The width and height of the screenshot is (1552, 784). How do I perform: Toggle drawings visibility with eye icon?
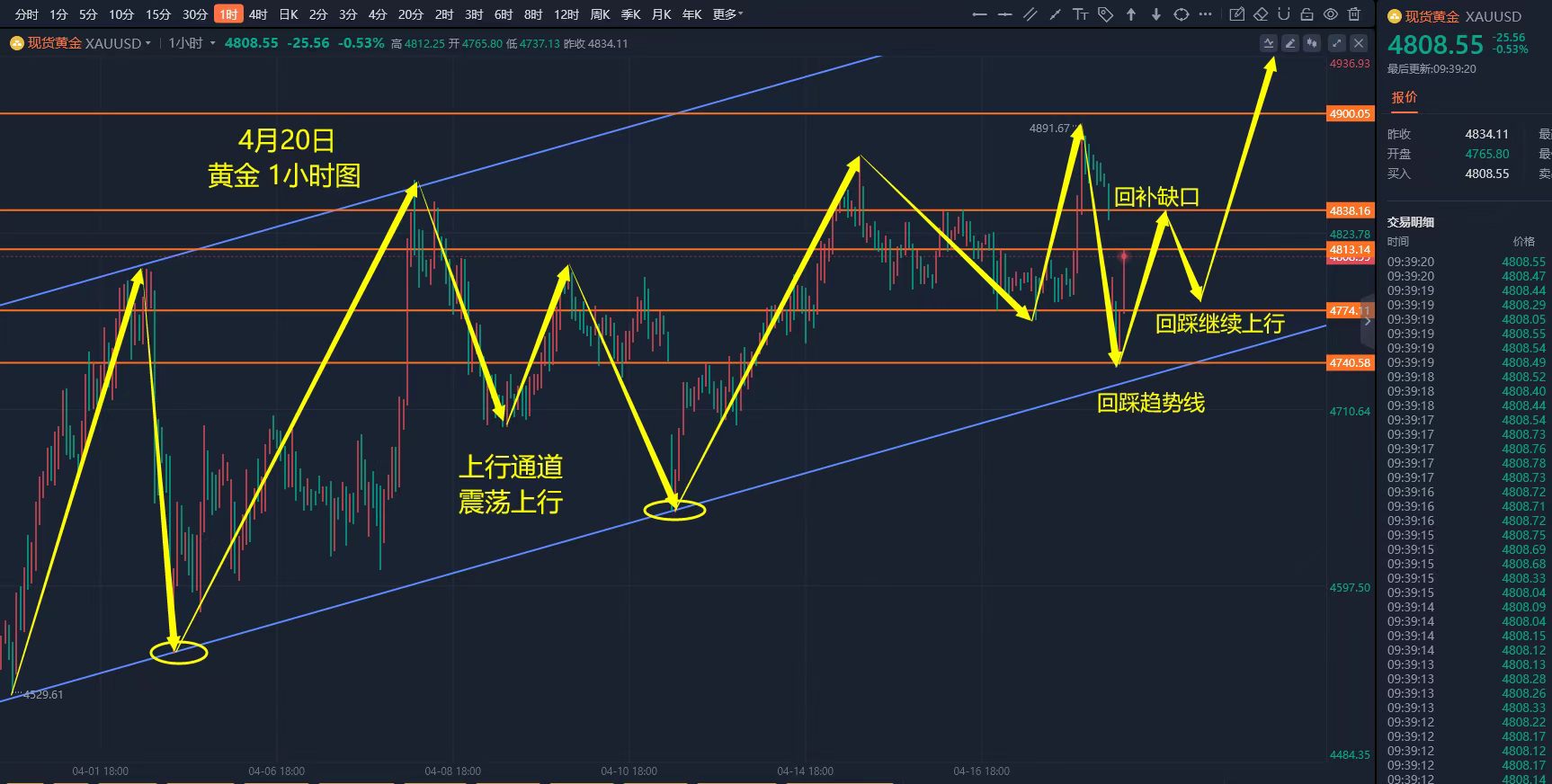point(1331,14)
